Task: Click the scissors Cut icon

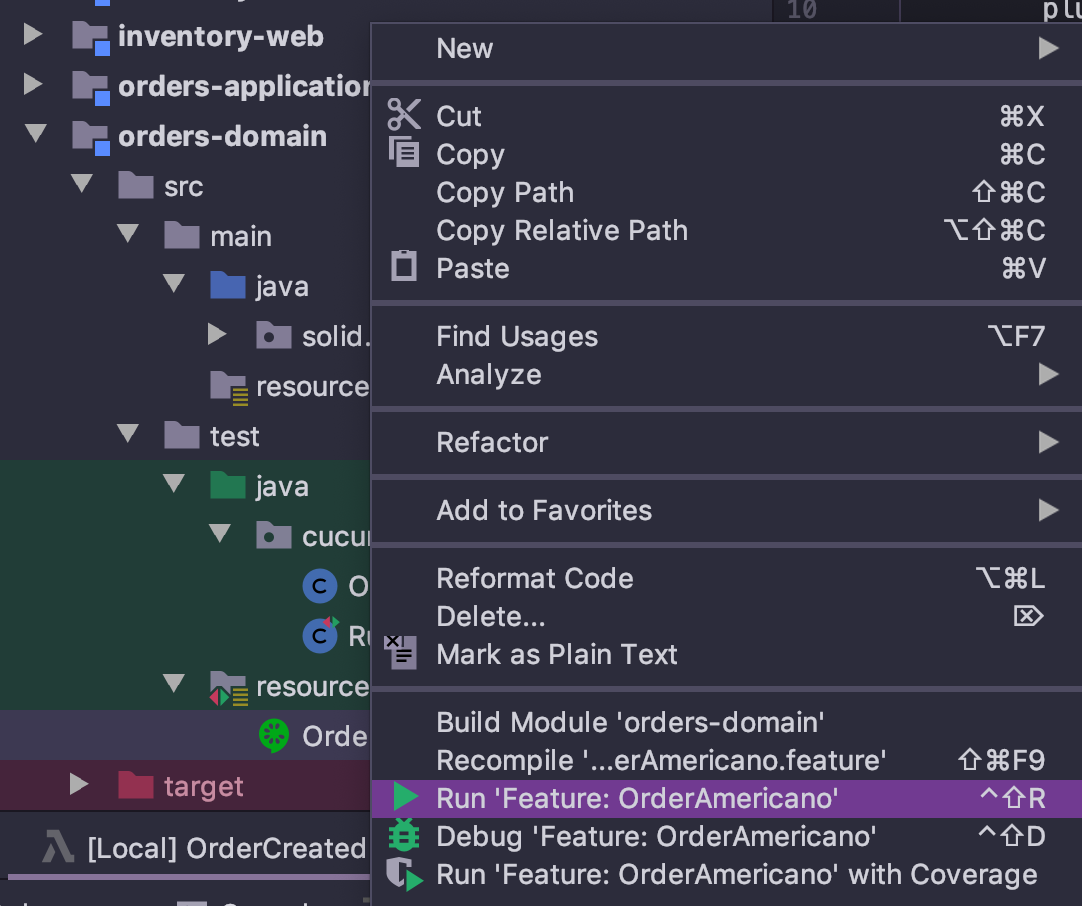Action: pyautogui.click(x=404, y=115)
